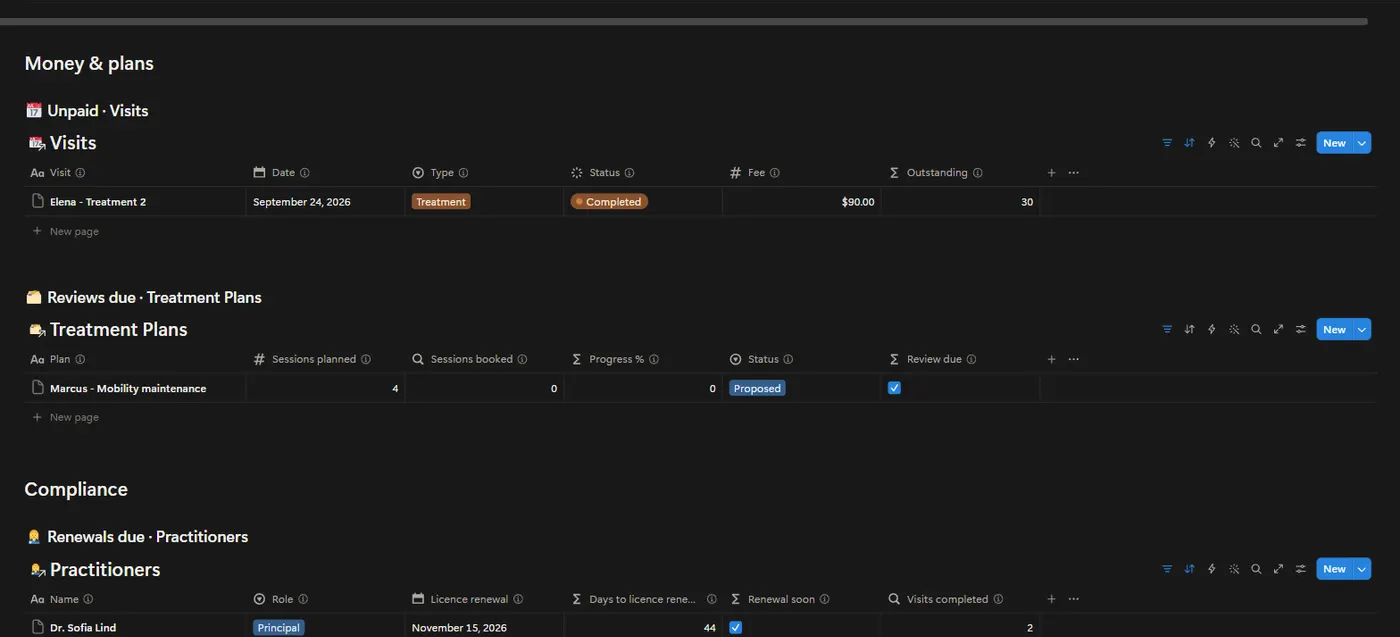Viewport: 1400px width, 637px height.
Task: Select the $90.00 fee cell
Action: click(x=802, y=202)
